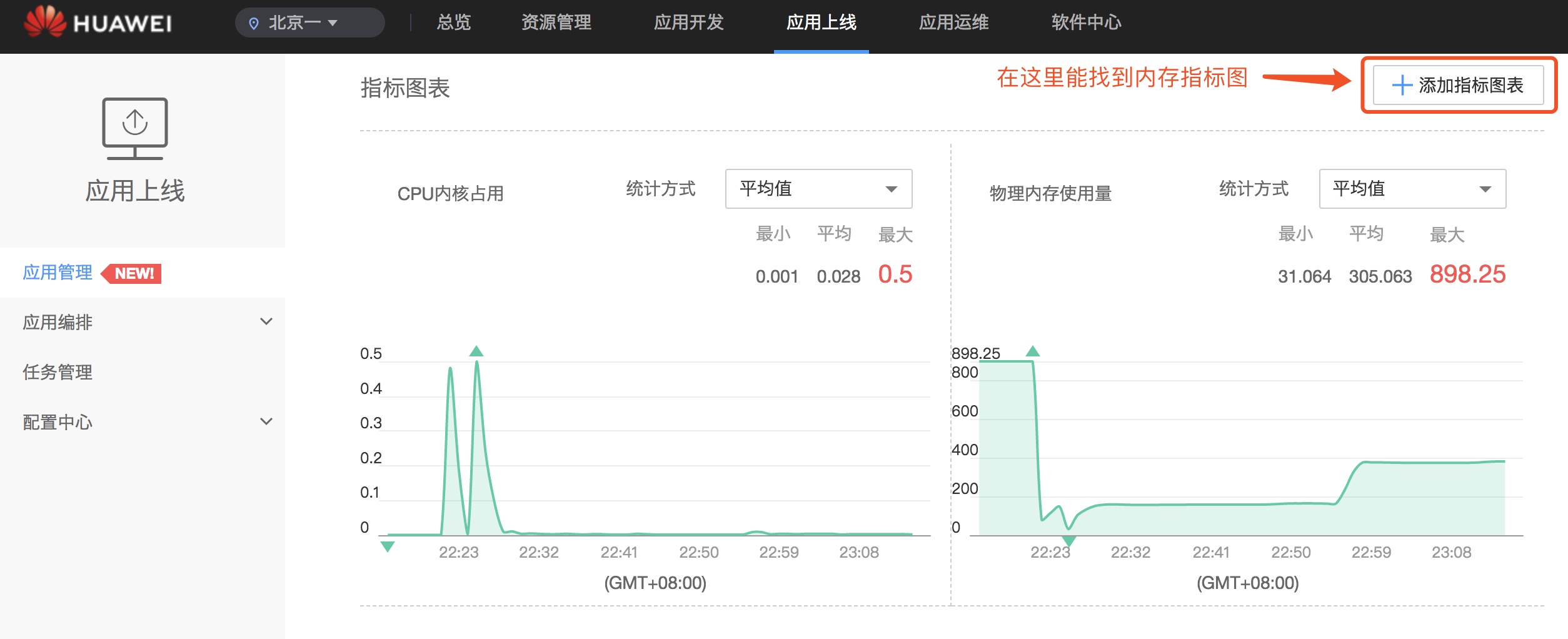This screenshot has width=1568, height=639.
Task: Click the CPU chart maximum triangle marker
Action: 476,351
